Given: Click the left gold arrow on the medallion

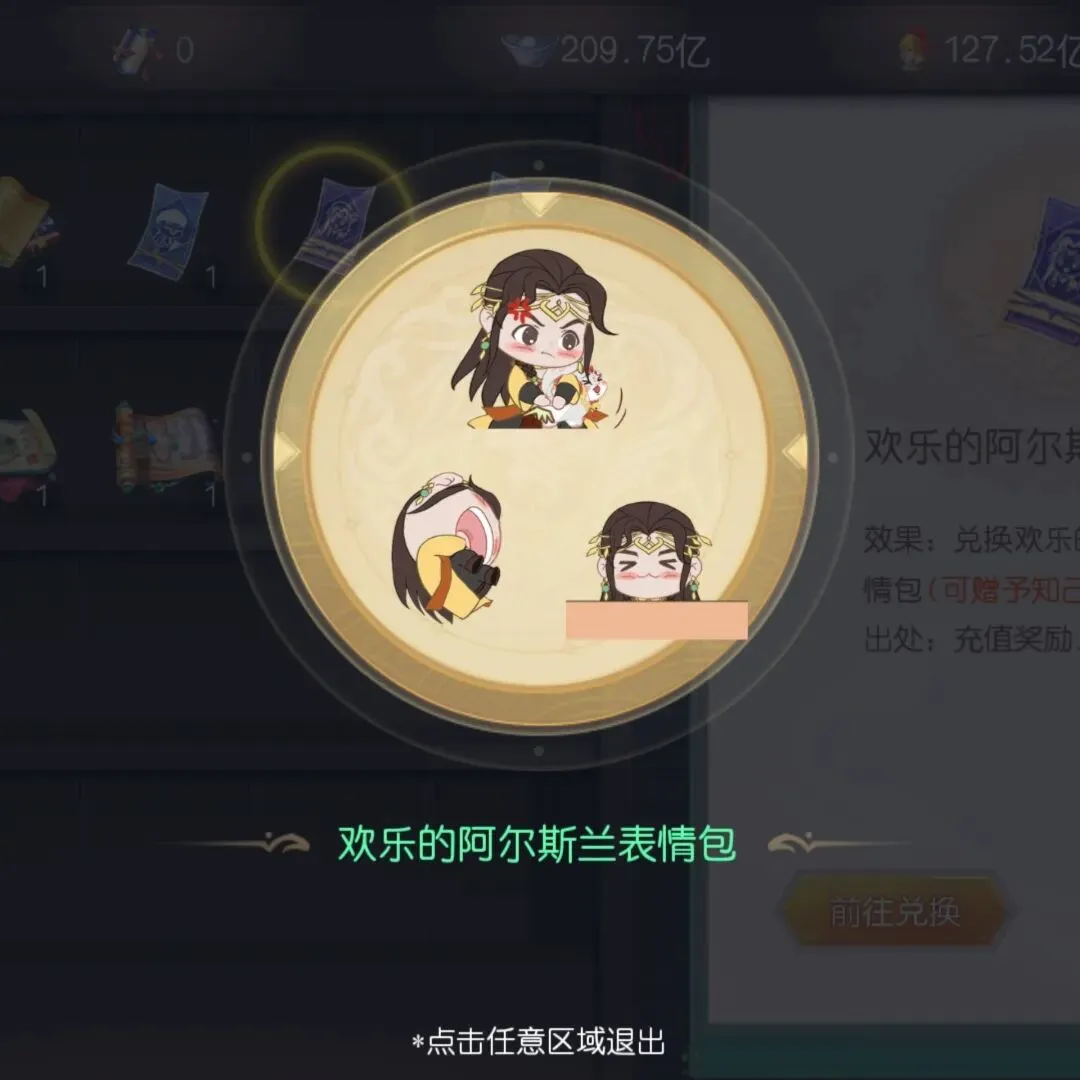Looking at the screenshot, I should [x=287, y=453].
